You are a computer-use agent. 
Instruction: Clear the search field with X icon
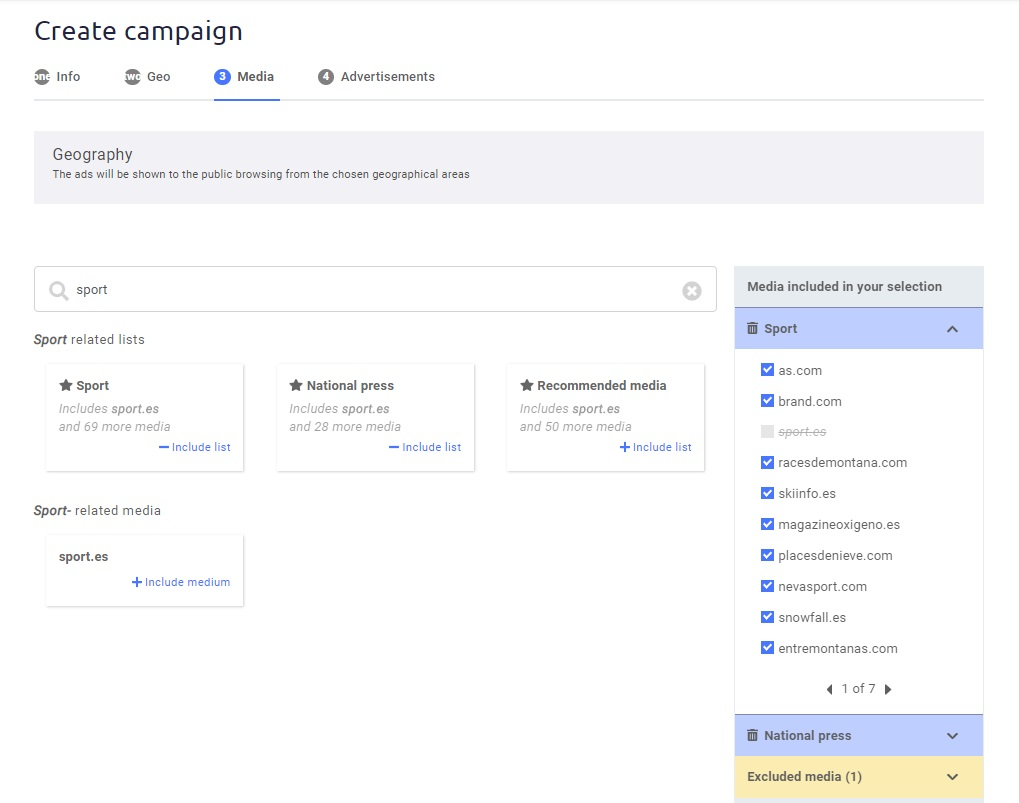[692, 290]
